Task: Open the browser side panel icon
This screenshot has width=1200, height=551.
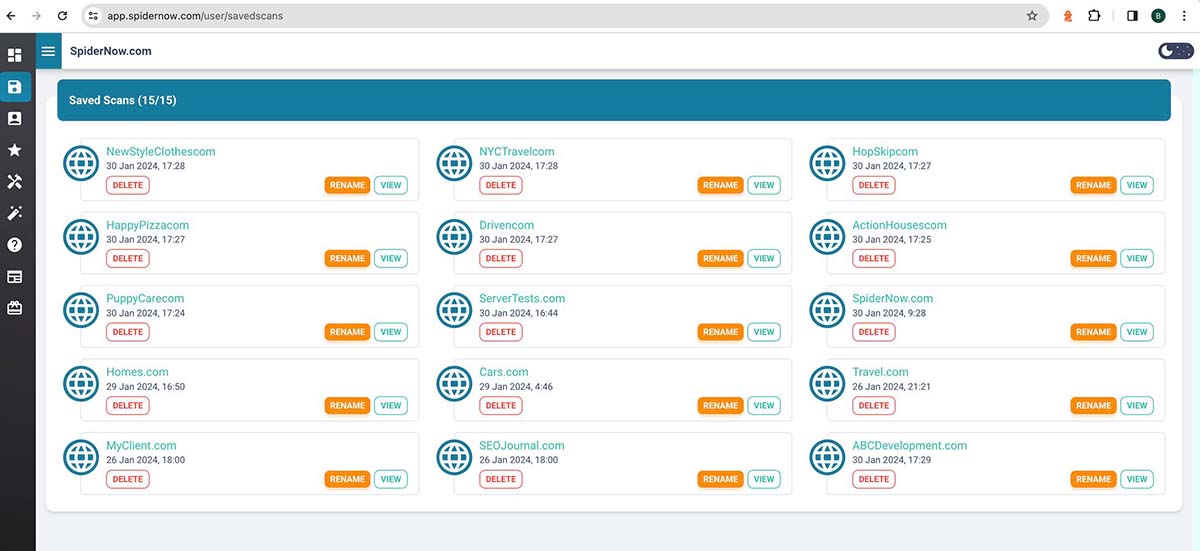Action: 1132,16
